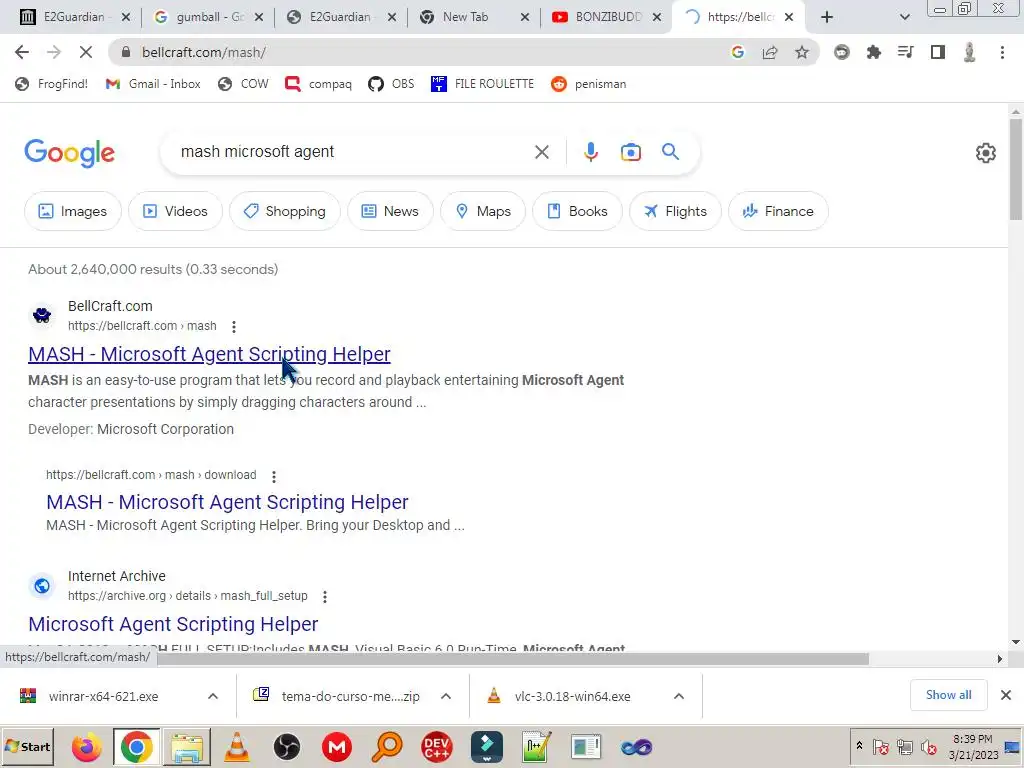Switch to the New Tab tab
The height and width of the screenshot is (768, 1024).
click(472, 17)
